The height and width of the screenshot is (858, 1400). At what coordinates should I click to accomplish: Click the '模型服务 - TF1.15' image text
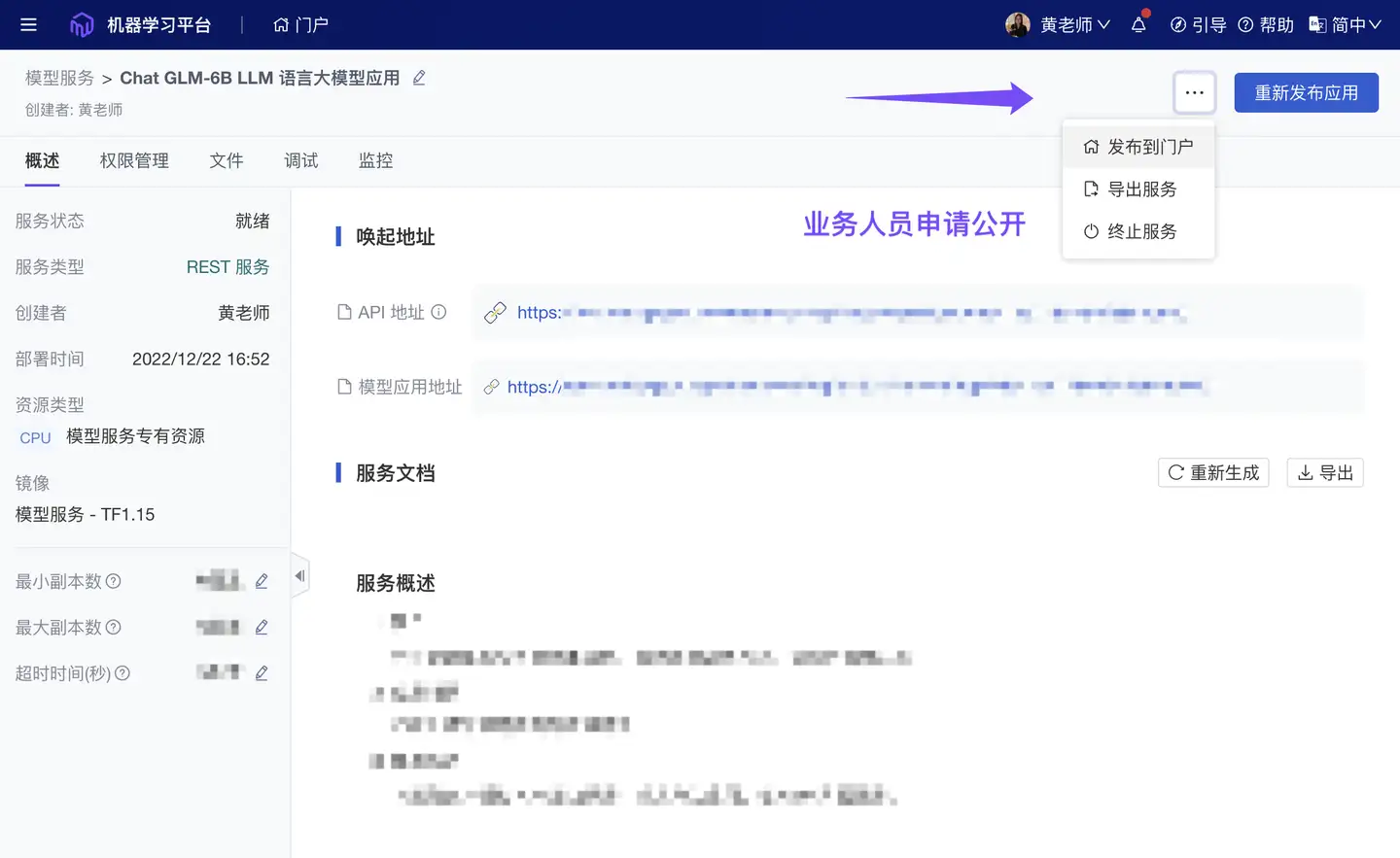coord(85,514)
